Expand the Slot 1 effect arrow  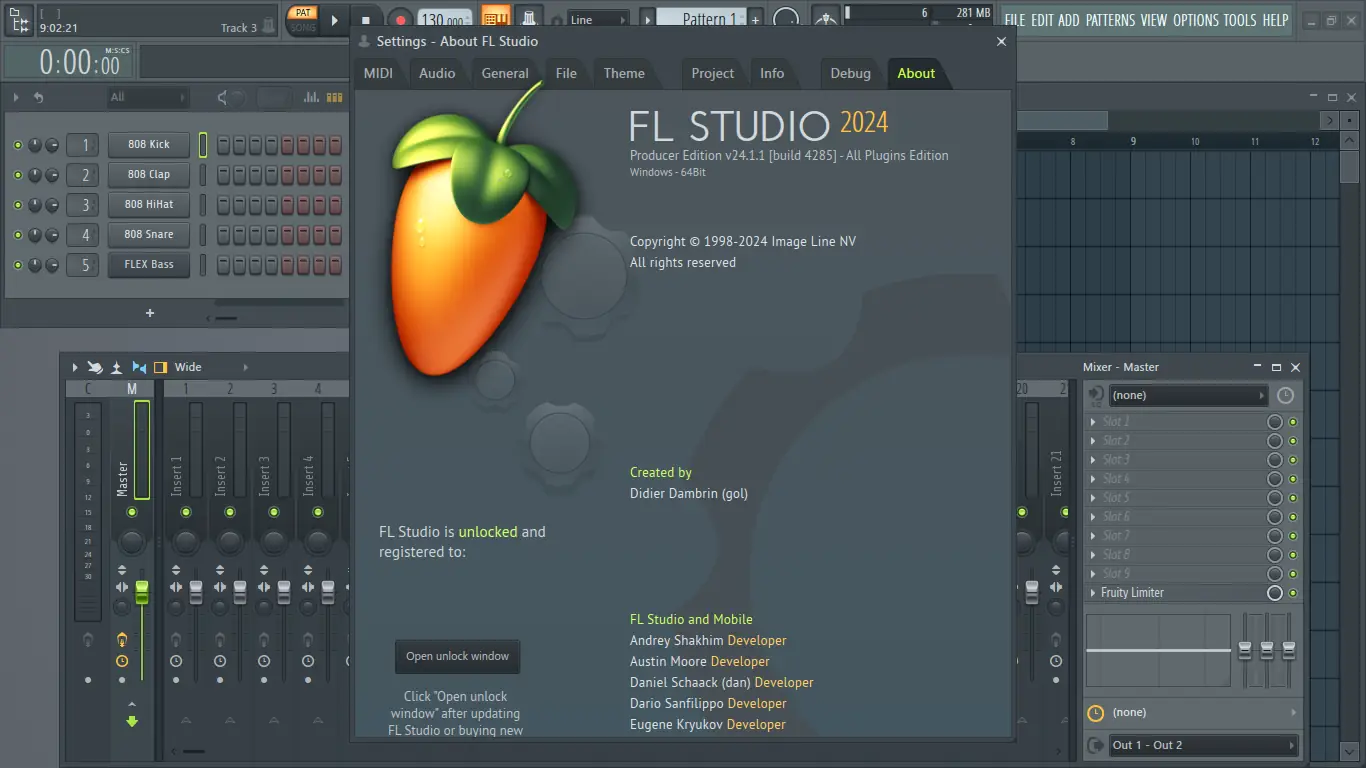point(1093,422)
